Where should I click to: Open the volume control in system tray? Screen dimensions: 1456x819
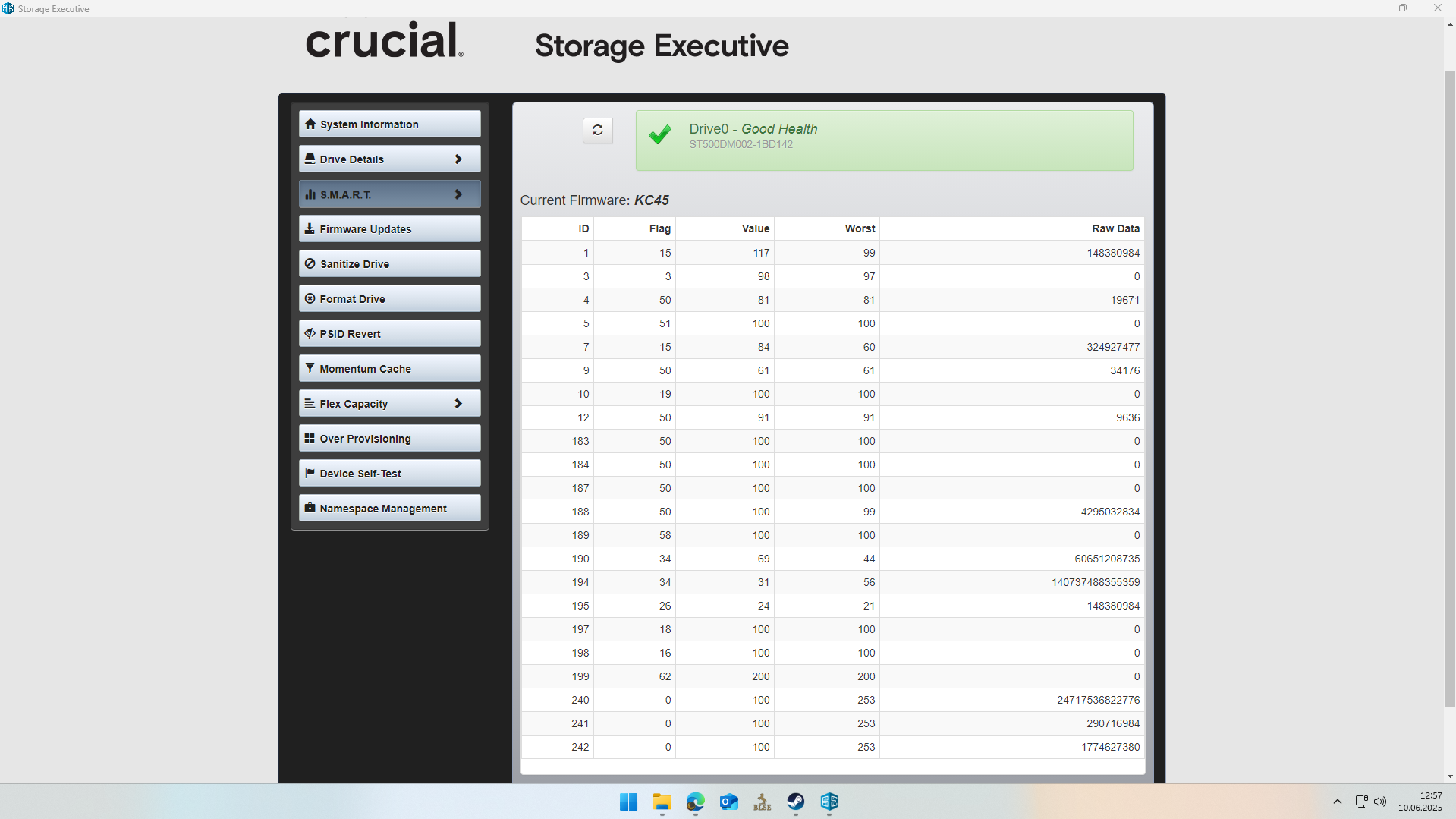1380,802
